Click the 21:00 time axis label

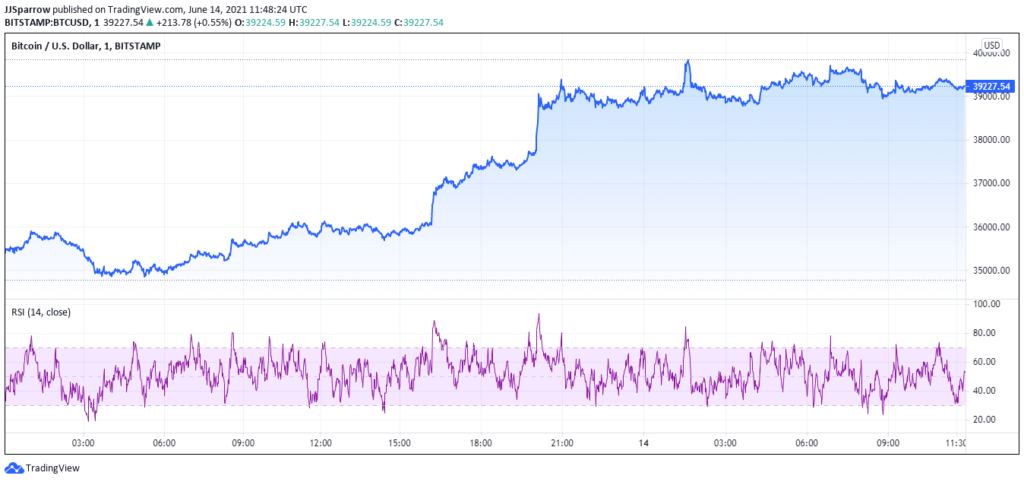pyautogui.click(x=561, y=442)
